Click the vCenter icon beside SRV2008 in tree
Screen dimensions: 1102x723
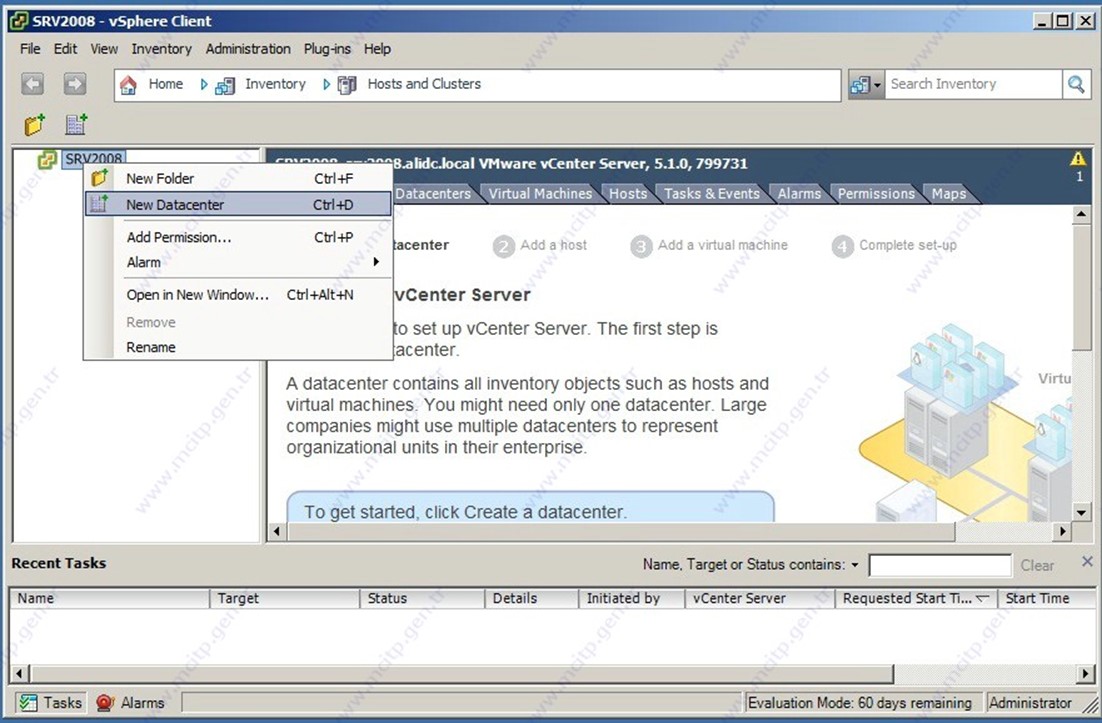[47, 159]
